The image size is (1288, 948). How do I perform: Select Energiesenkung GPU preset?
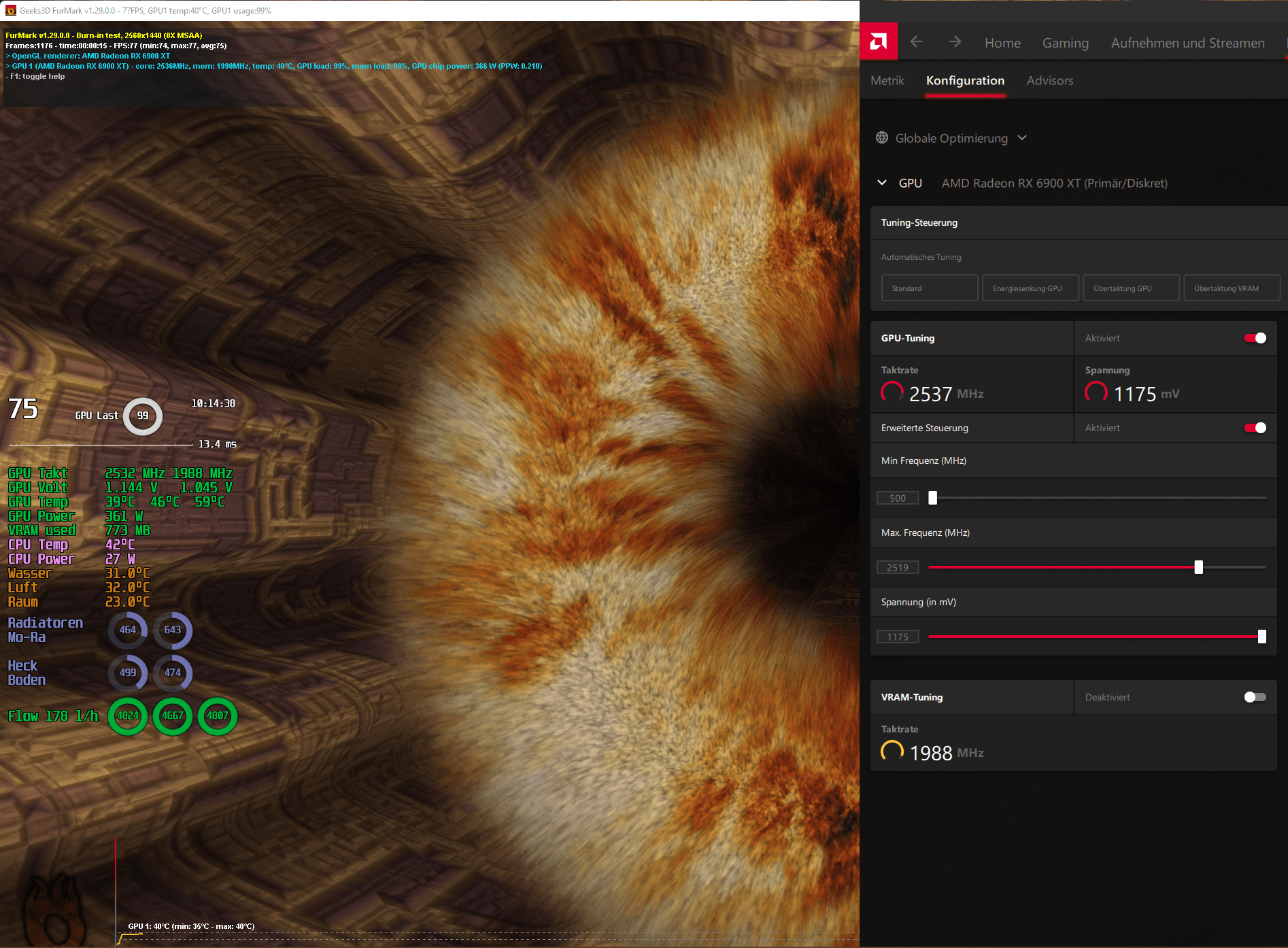pyautogui.click(x=1030, y=288)
